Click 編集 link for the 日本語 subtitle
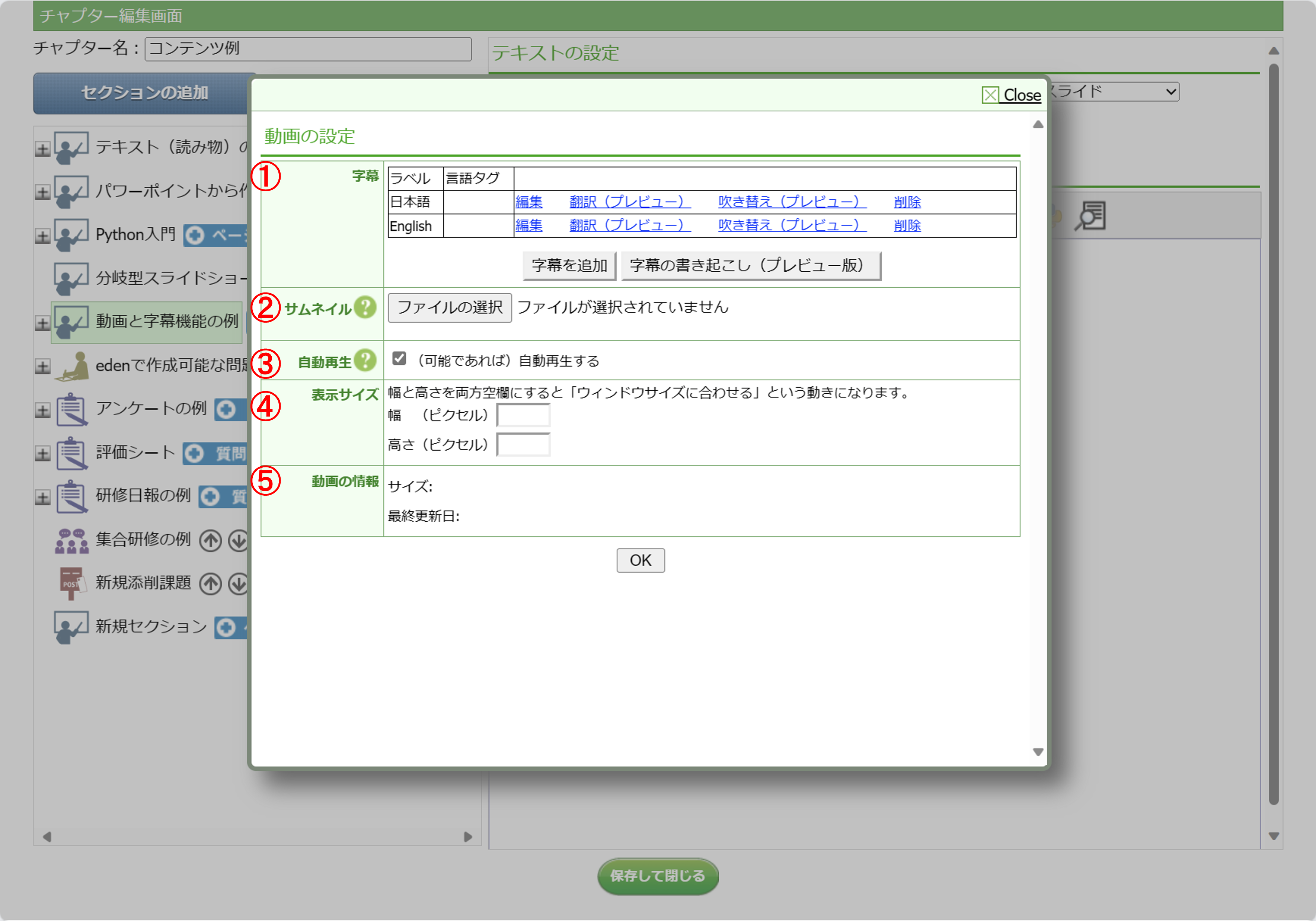This screenshot has height=921, width=1316. pos(528,202)
